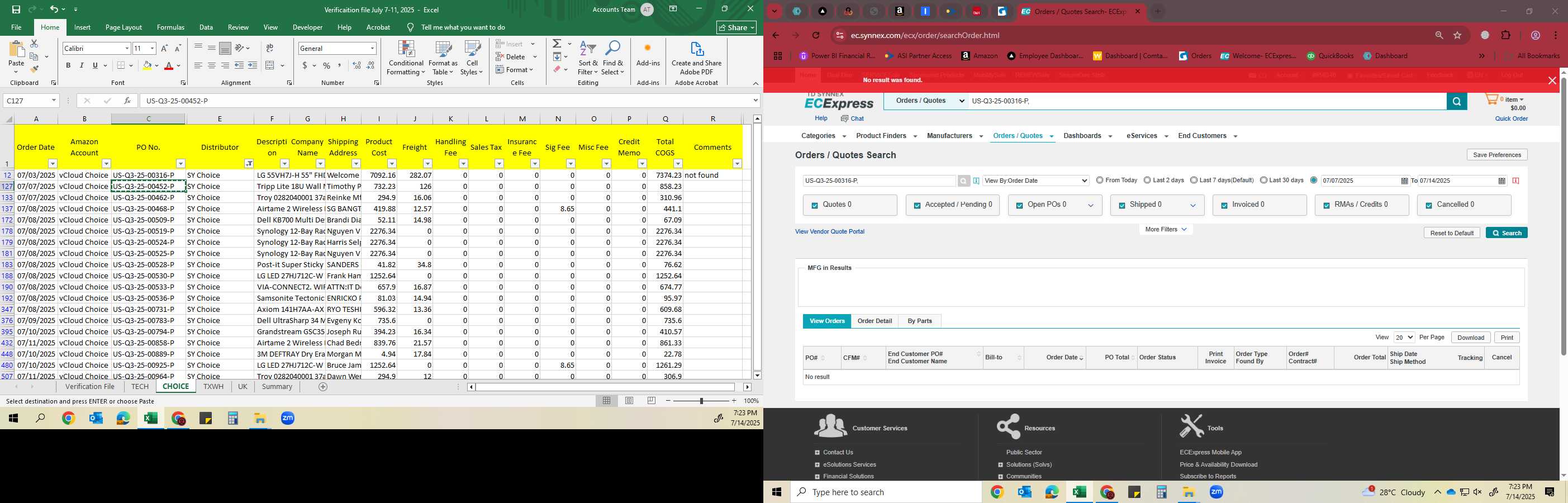This screenshot has height=503, width=1568.
Task: Toggle Bold formatting in Excel ribbon
Action: (x=68, y=65)
